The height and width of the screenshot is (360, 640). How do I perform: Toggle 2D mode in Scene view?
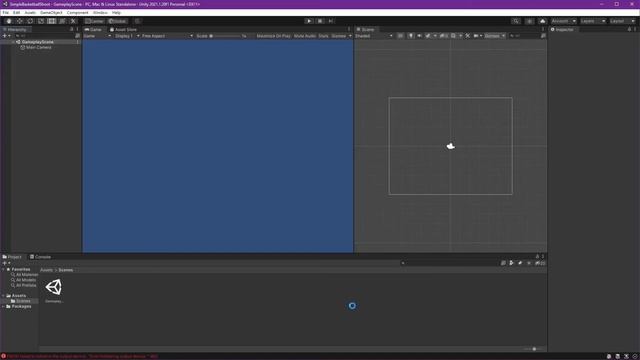pos(400,36)
